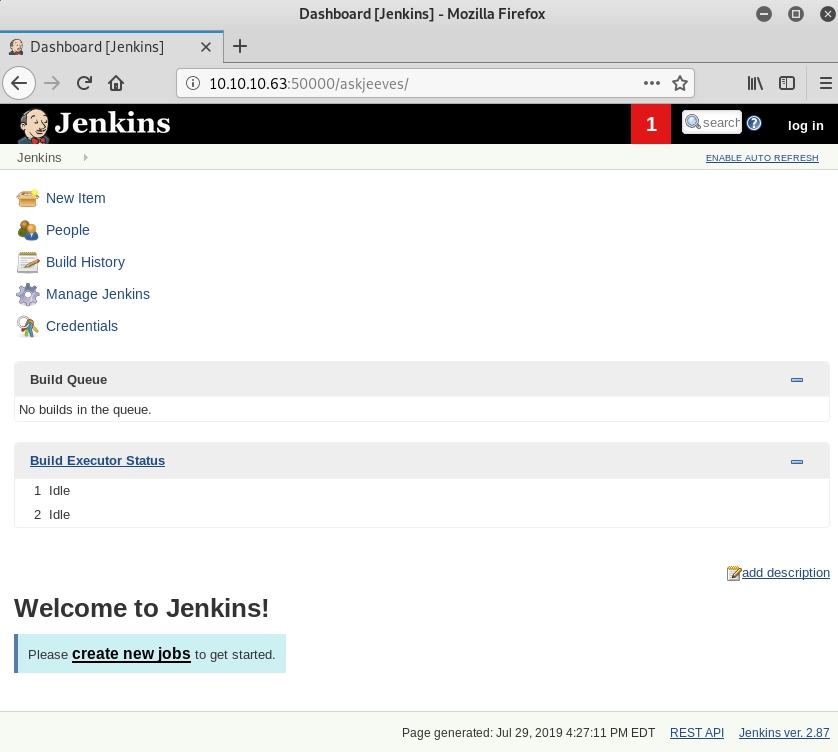Click the New Item box icon

tap(27, 198)
